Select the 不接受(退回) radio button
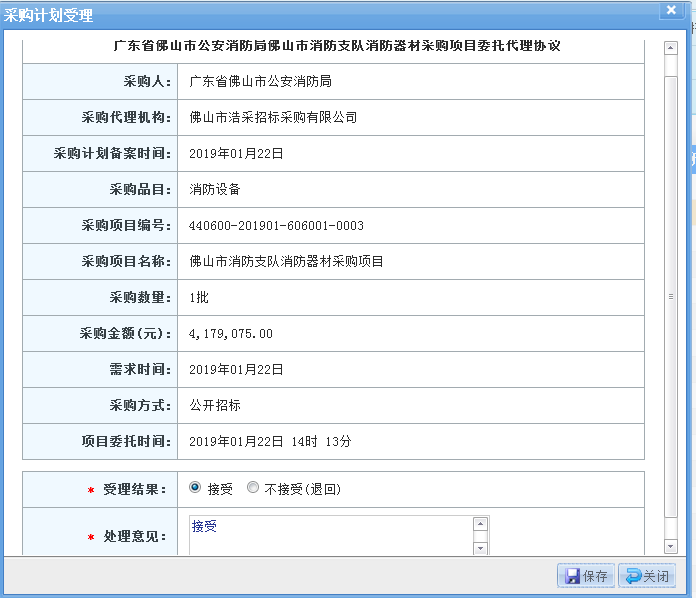The image size is (696, 598). pos(253,487)
